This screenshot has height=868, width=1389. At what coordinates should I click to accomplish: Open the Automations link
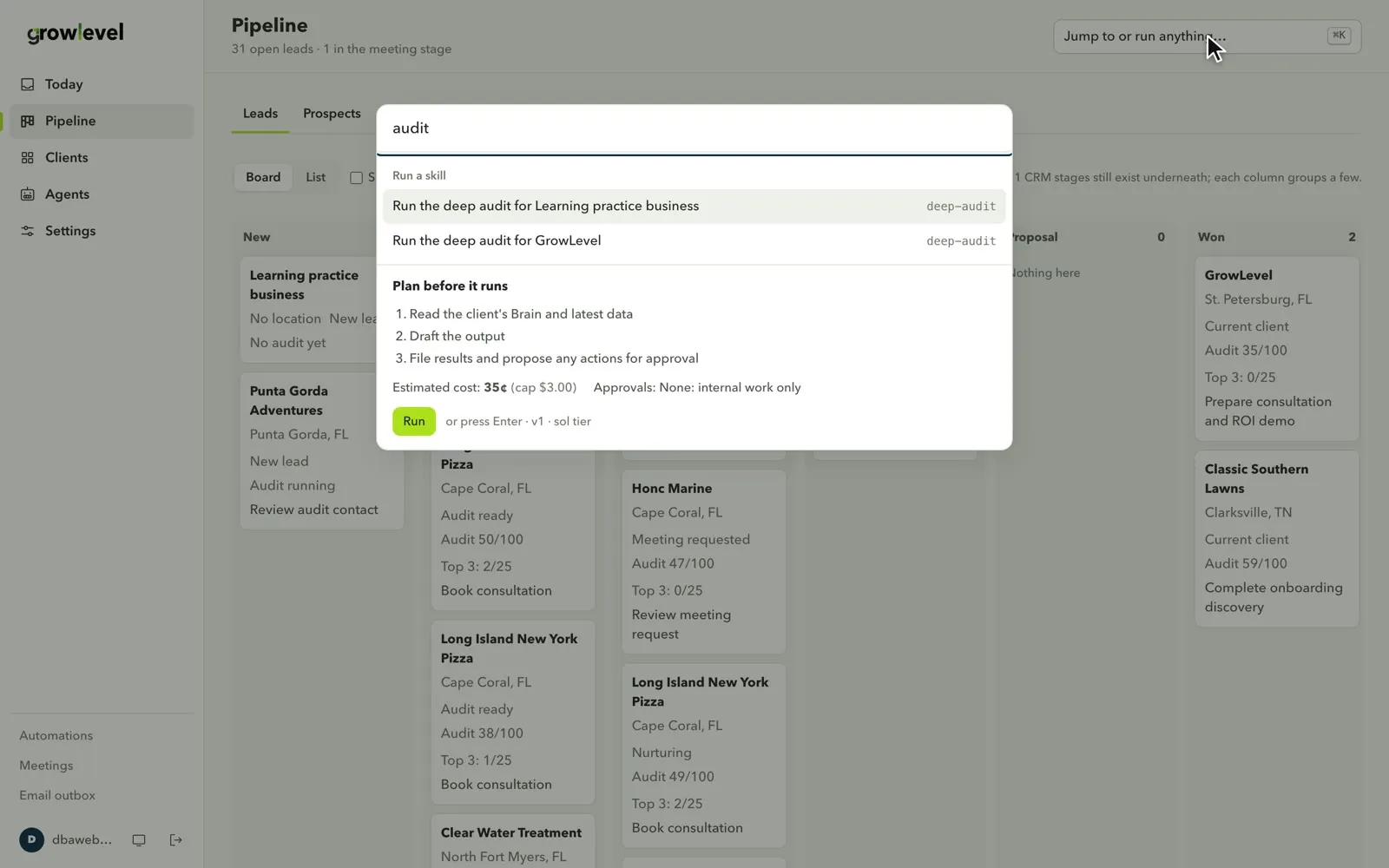[x=56, y=735]
